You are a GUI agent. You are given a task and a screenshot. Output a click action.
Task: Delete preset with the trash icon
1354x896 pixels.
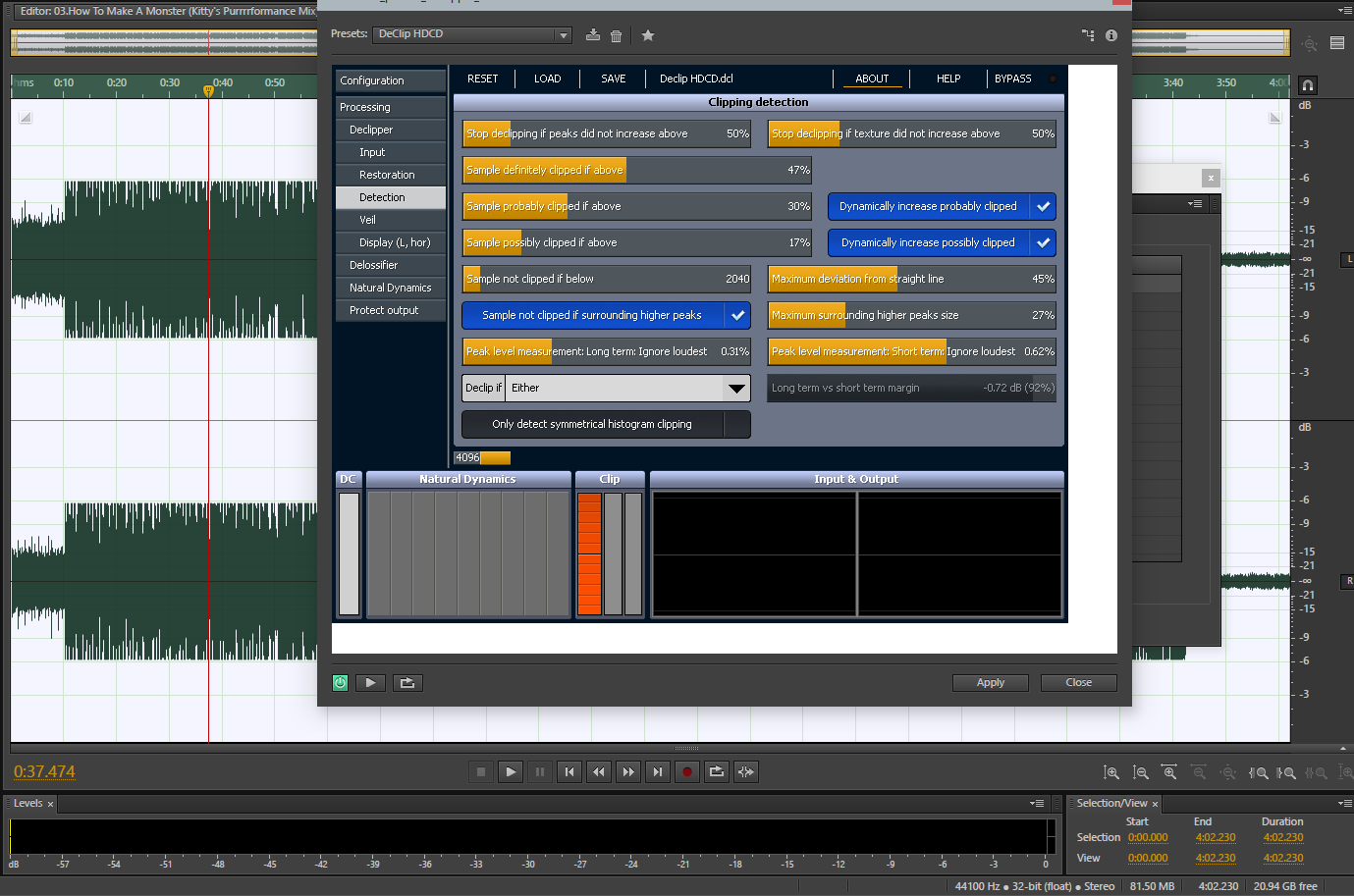[x=617, y=35]
